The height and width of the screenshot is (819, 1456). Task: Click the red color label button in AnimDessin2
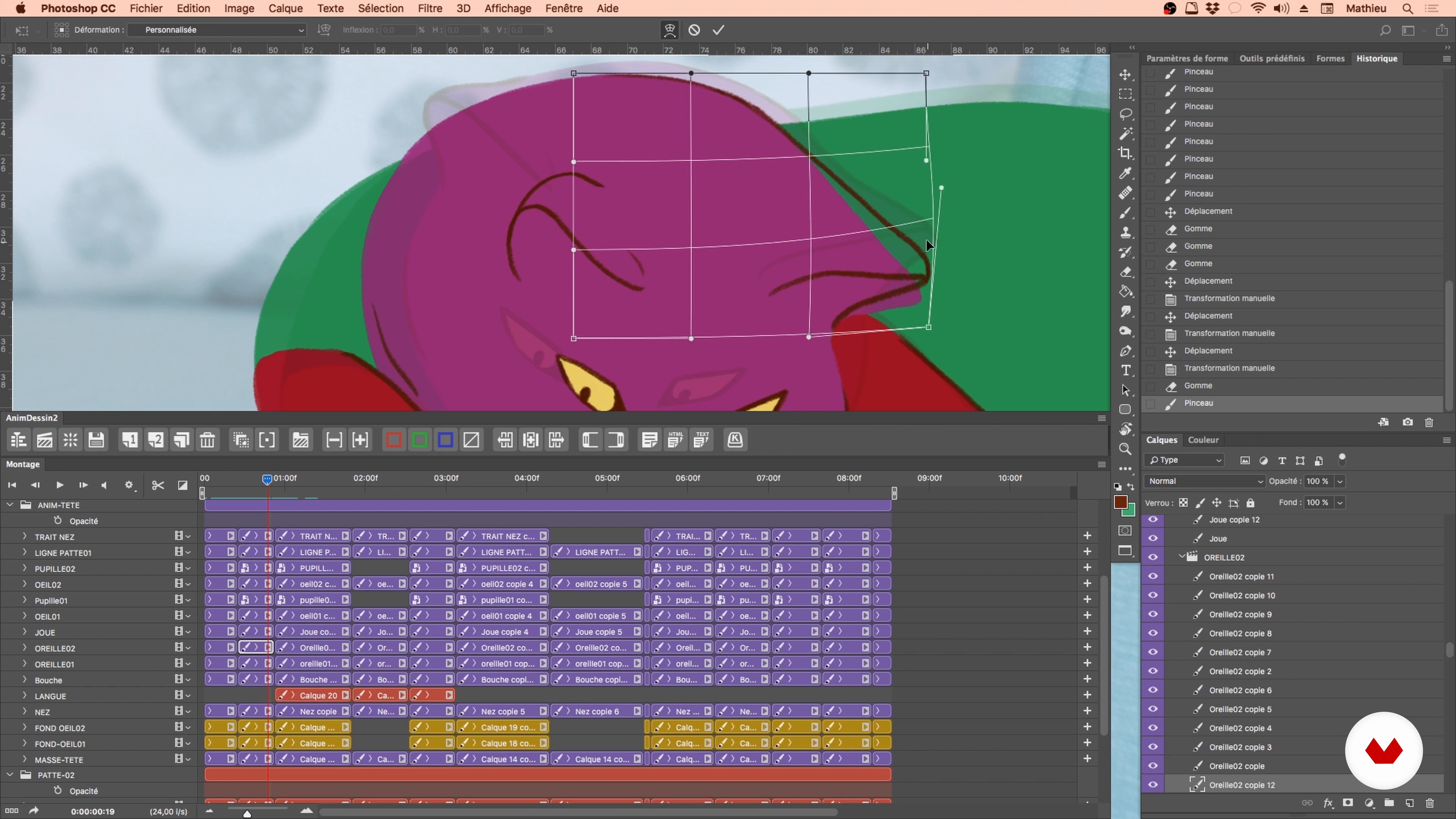tap(394, 440)
